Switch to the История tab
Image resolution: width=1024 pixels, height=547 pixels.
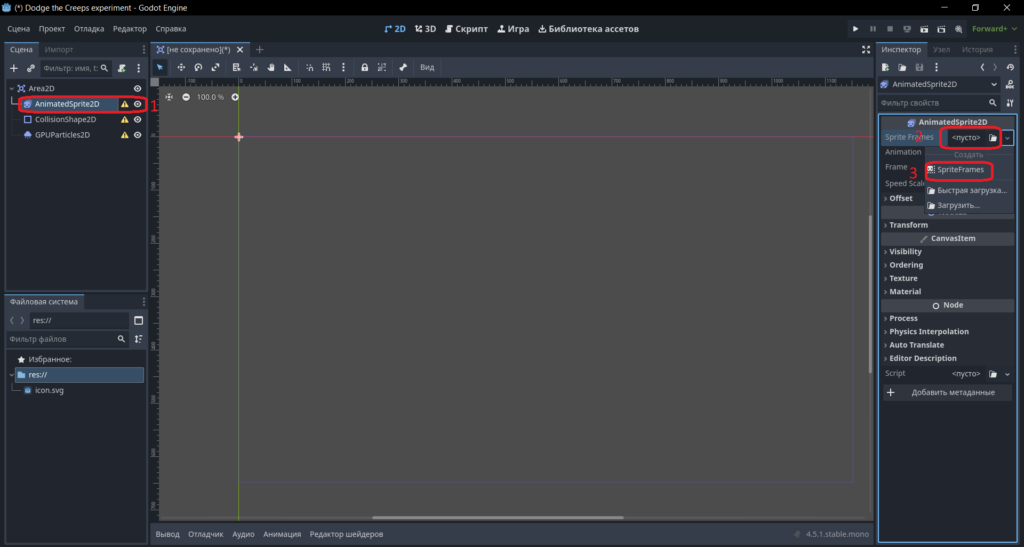click(x=977, y=50)
